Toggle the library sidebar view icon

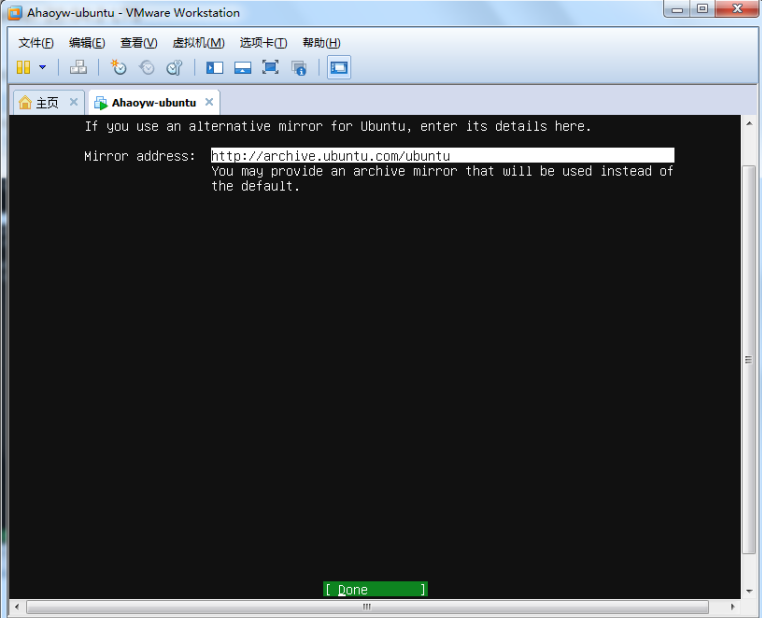pyautogui.click(x=214, y=67)
